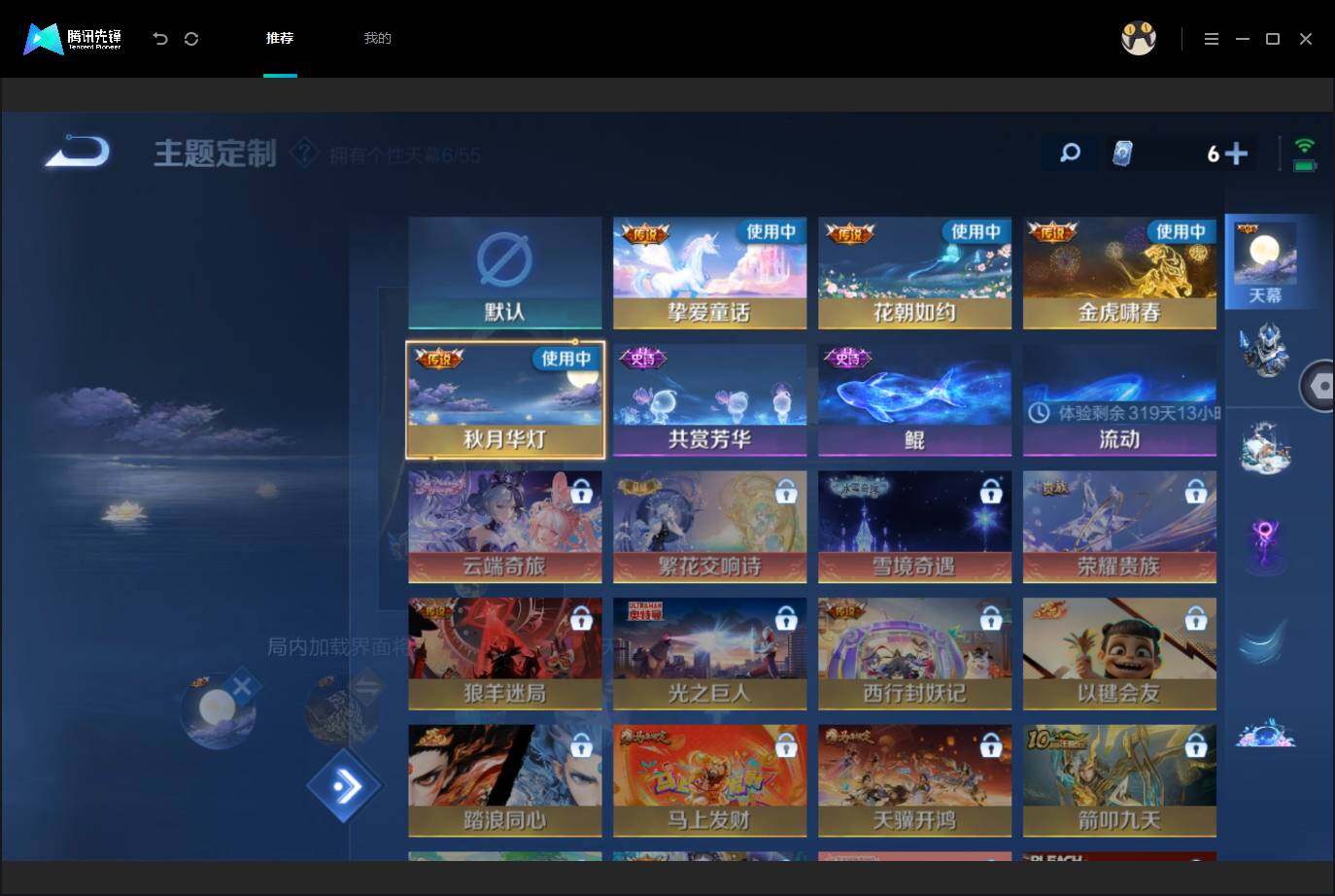1335x896 pixels.
Task: Open the locked 天骥开鸿 theme
Action: (x=914, y=780)
